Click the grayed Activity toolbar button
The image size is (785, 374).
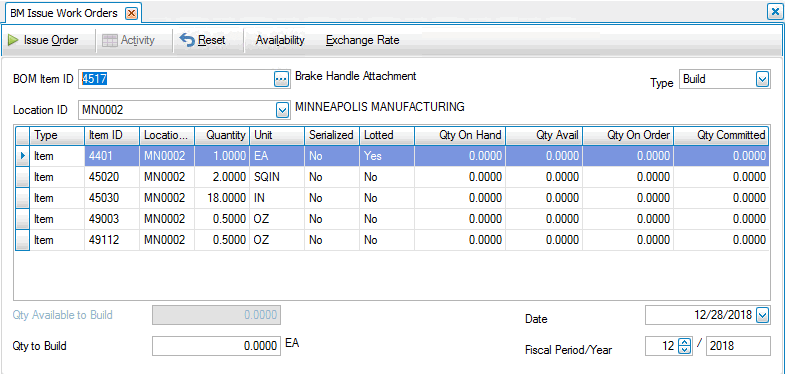129,40
